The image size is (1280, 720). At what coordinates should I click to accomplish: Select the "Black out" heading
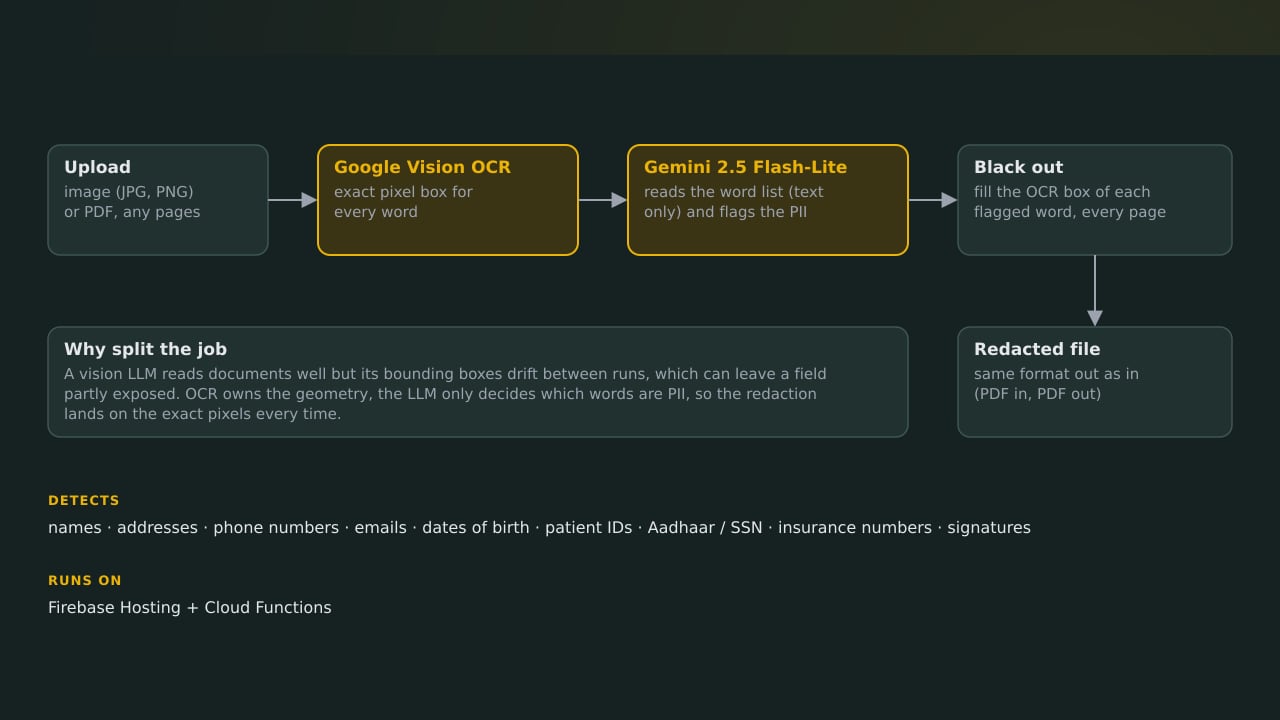click(1018, 168)
